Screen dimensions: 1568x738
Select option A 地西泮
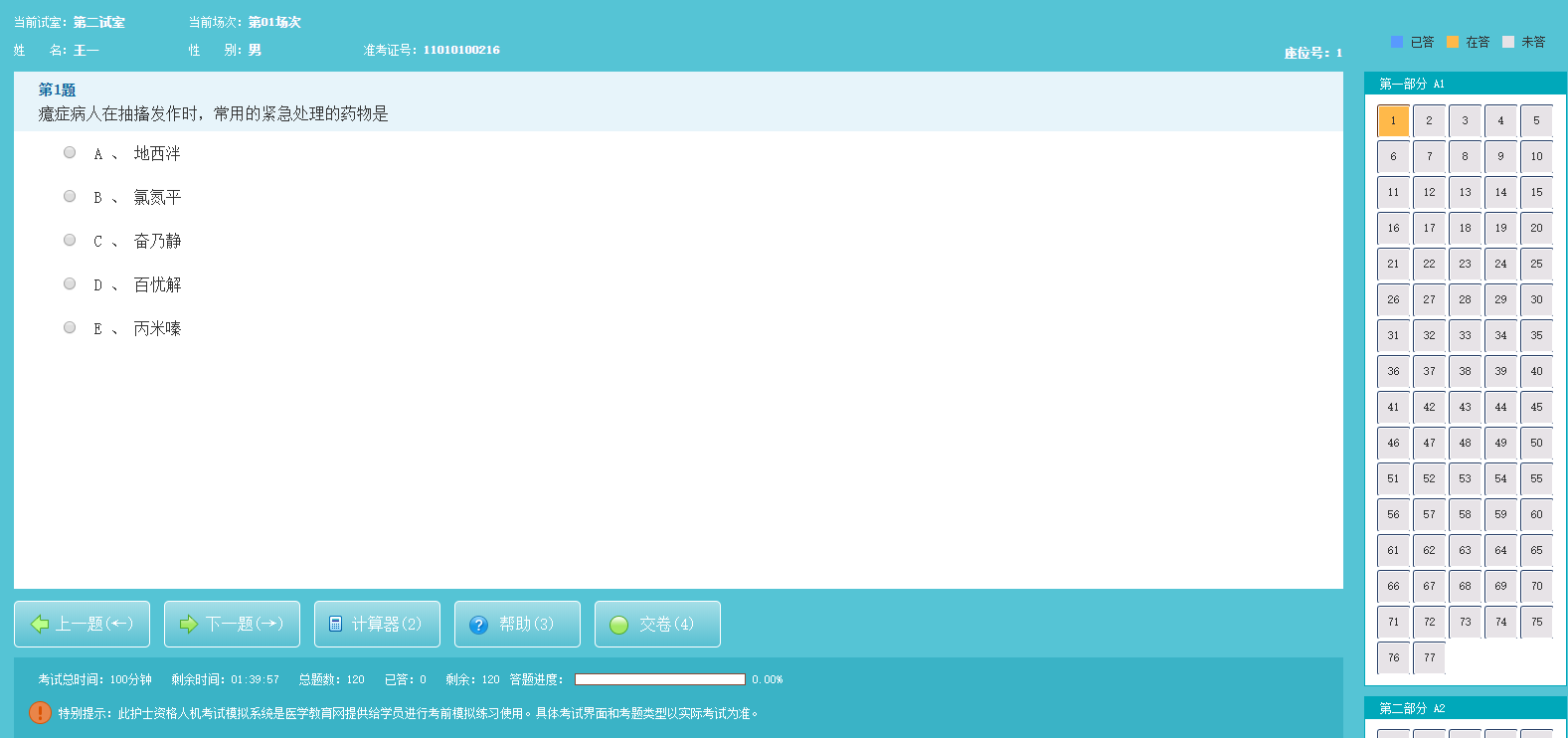click(70, 152)
